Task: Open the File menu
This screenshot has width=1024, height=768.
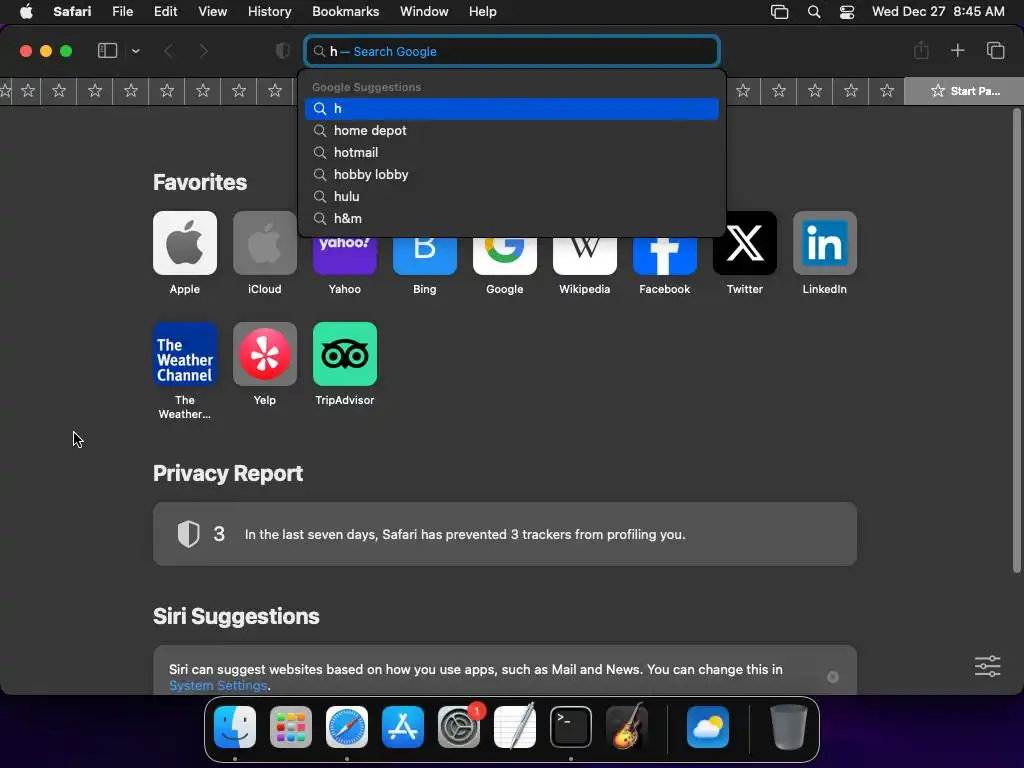Action: click(x=122, y=12)
